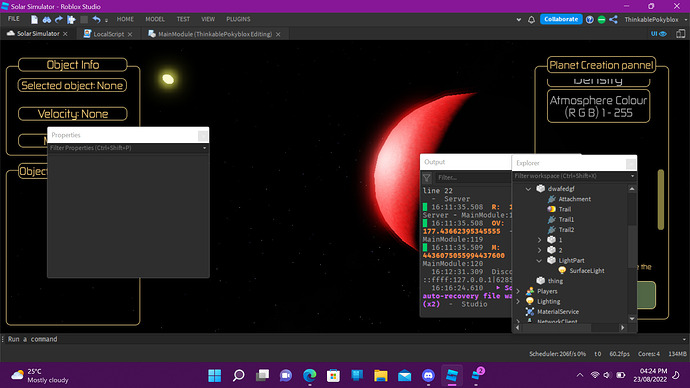This screenshot has height=388, width=690.
Task: Click planet creation panel scrollbar thumb
Action: (661, 200)
